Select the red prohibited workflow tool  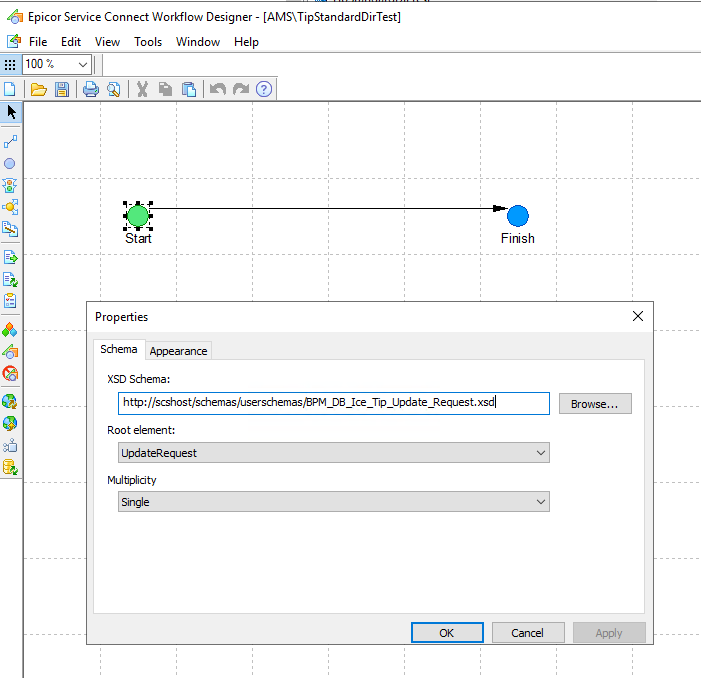pyautogui.click(x=10, y=374)
